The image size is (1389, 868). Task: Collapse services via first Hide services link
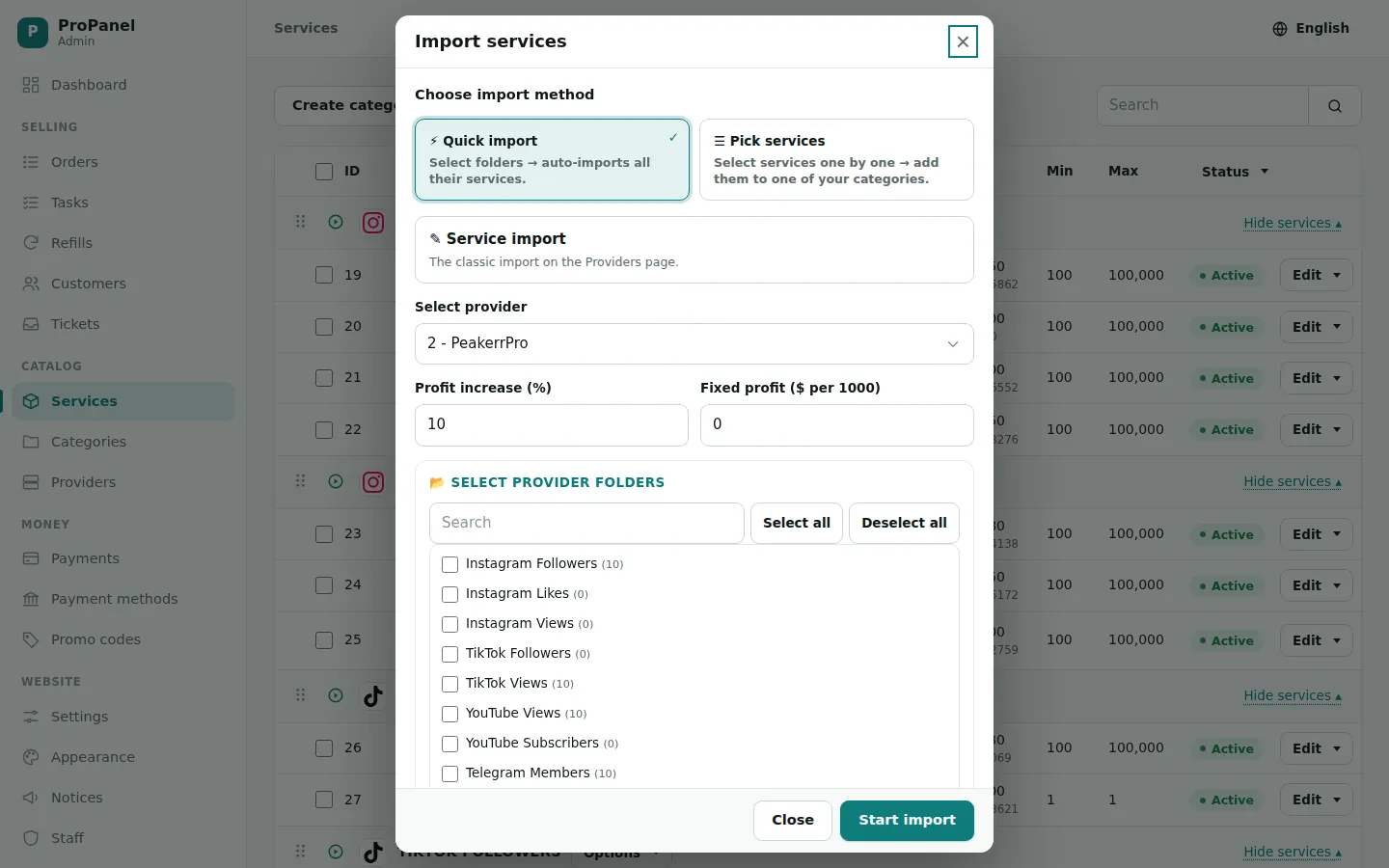point(1292,223)
